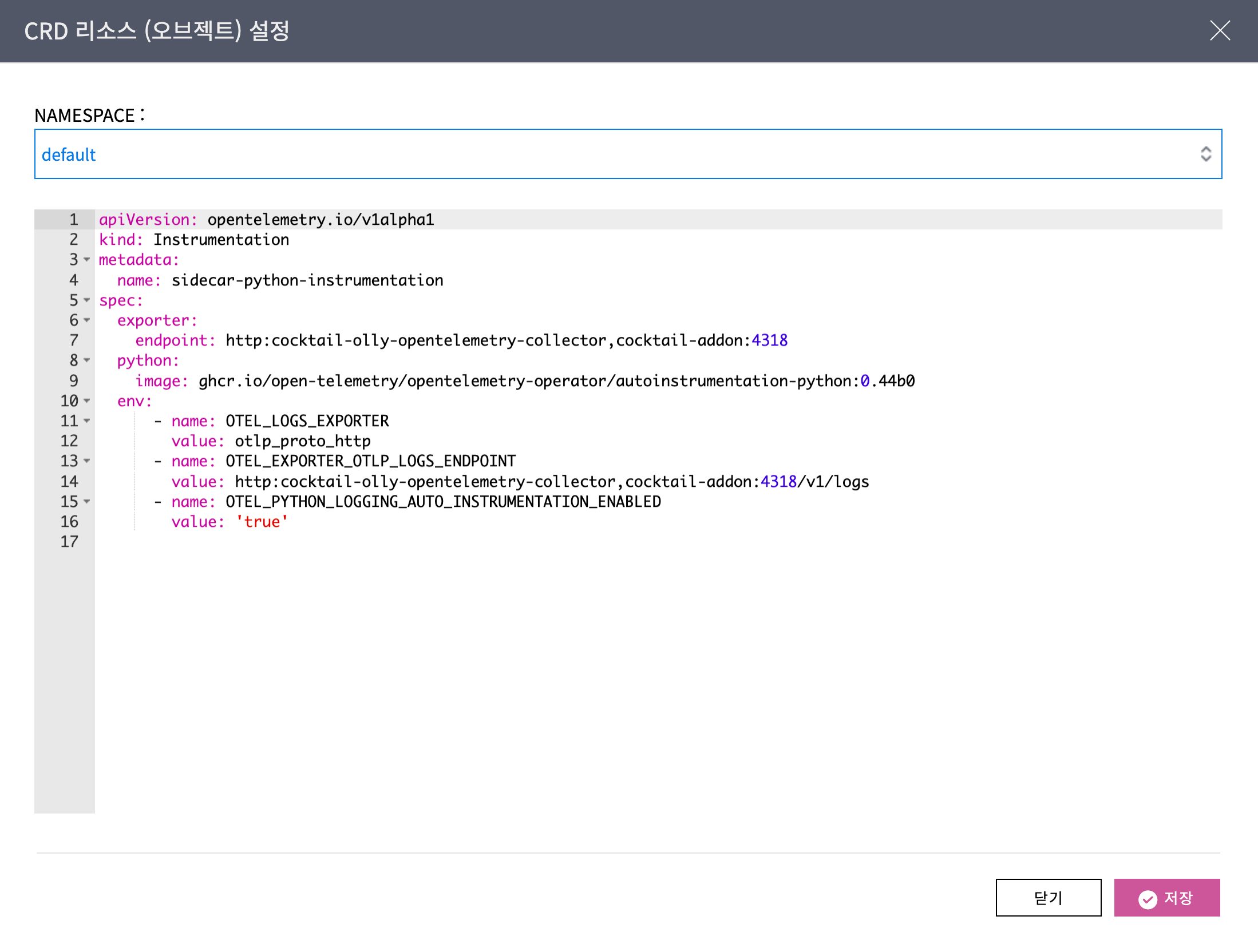Fold the exporter block on line 6

click(x=87, y=320)
